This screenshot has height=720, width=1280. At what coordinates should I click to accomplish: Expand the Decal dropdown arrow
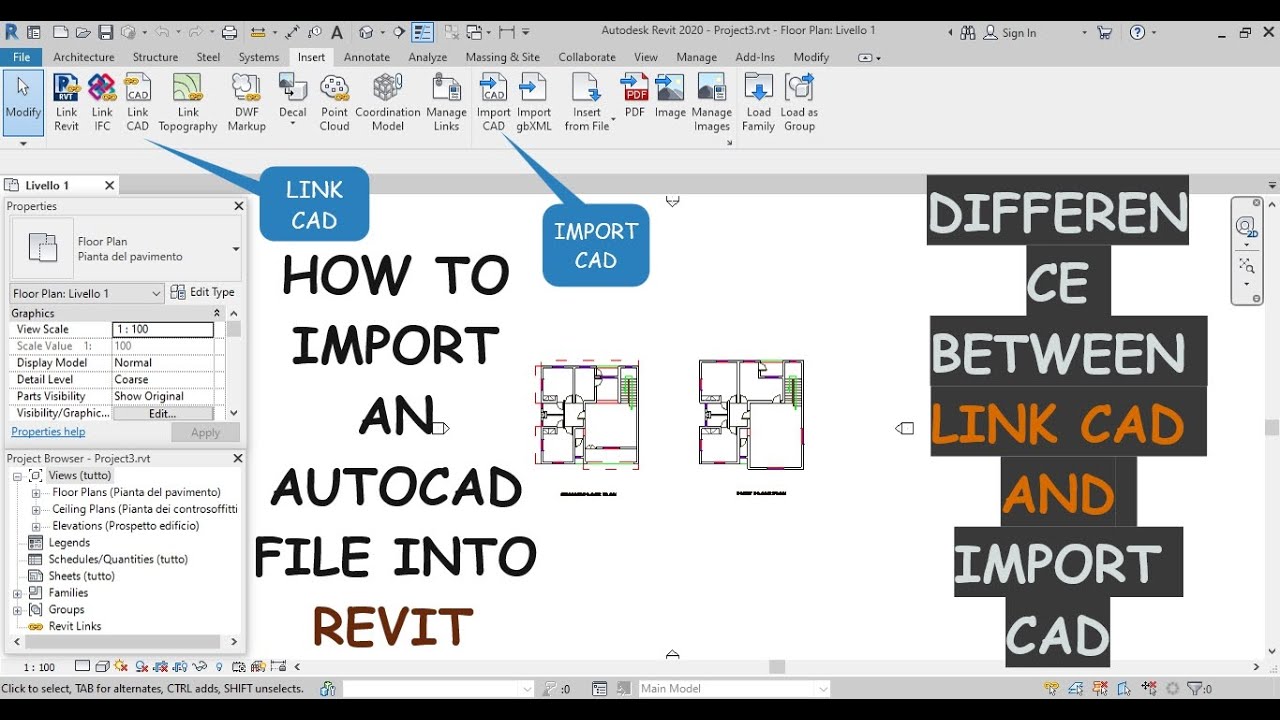click(x=293, y=124)
